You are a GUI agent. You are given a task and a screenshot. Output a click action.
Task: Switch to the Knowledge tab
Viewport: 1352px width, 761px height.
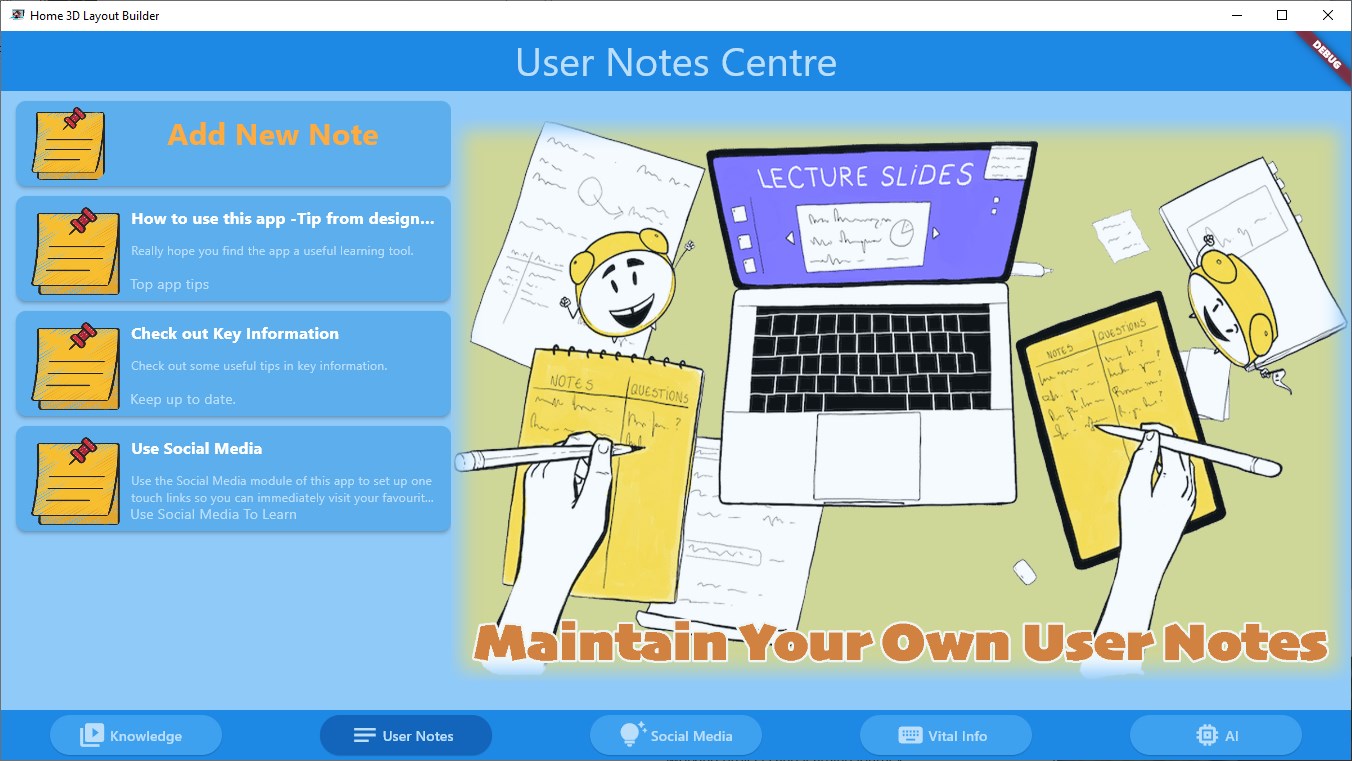point(135,734)
